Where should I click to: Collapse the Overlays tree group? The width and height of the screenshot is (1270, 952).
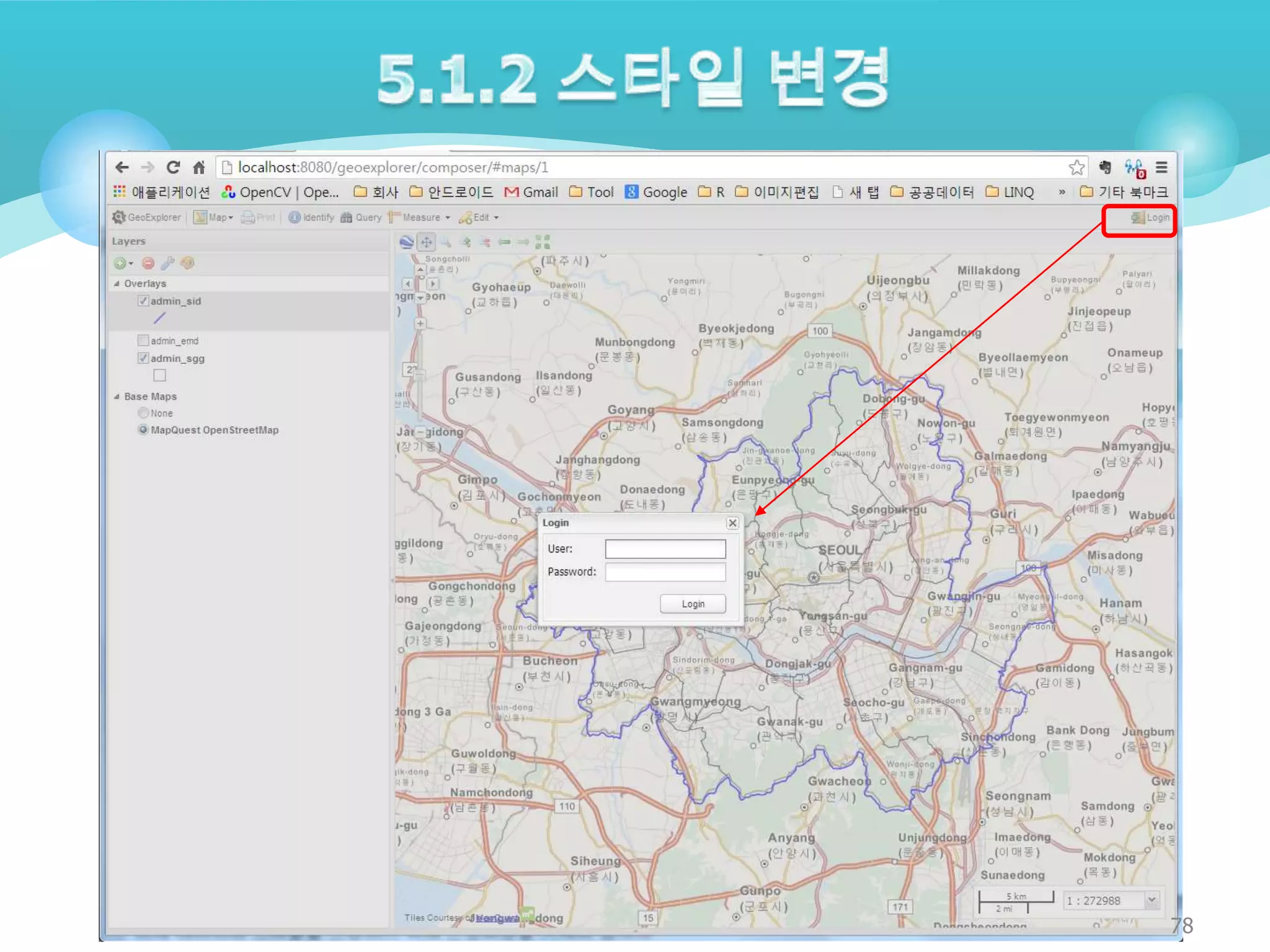(117, 284)
